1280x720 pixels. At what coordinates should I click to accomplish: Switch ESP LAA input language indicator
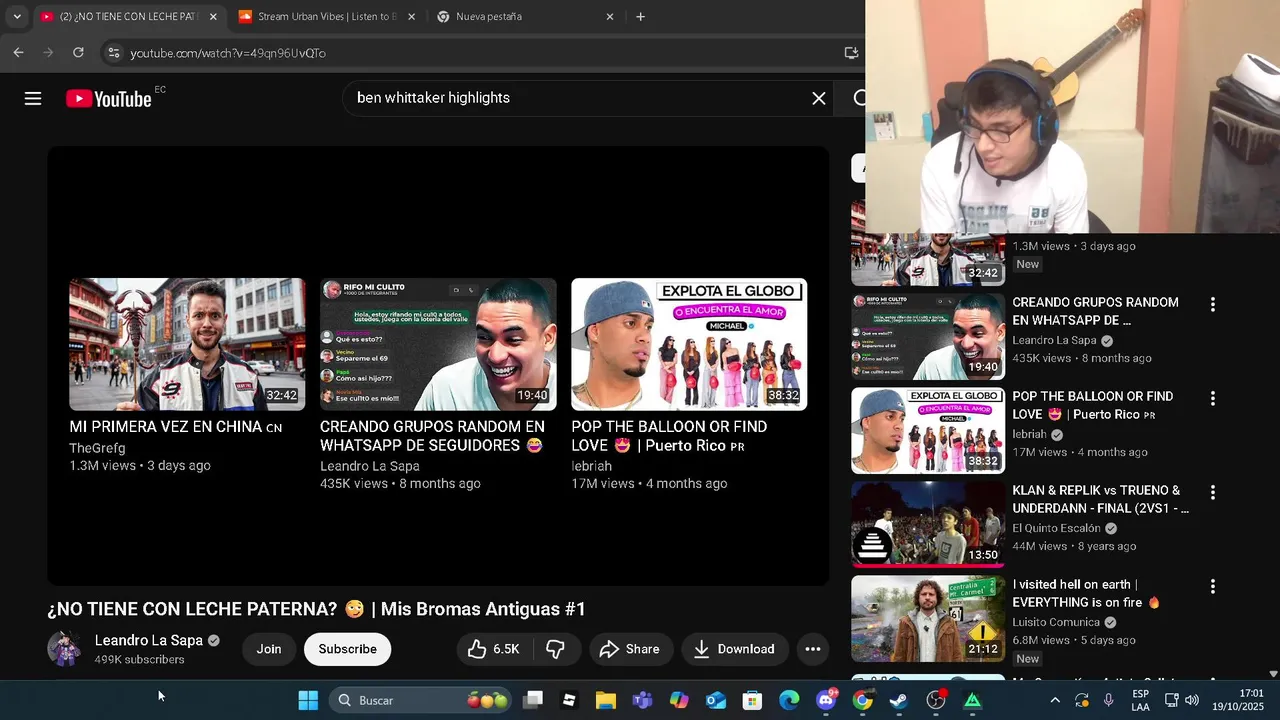tap(1141, 700)
